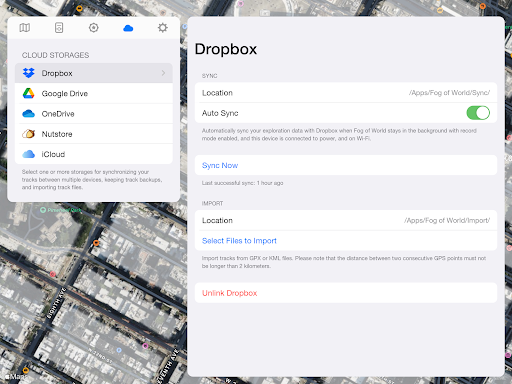The image size is (512, 384).
Task: Open the map tab icon
Action: [25, 28]
